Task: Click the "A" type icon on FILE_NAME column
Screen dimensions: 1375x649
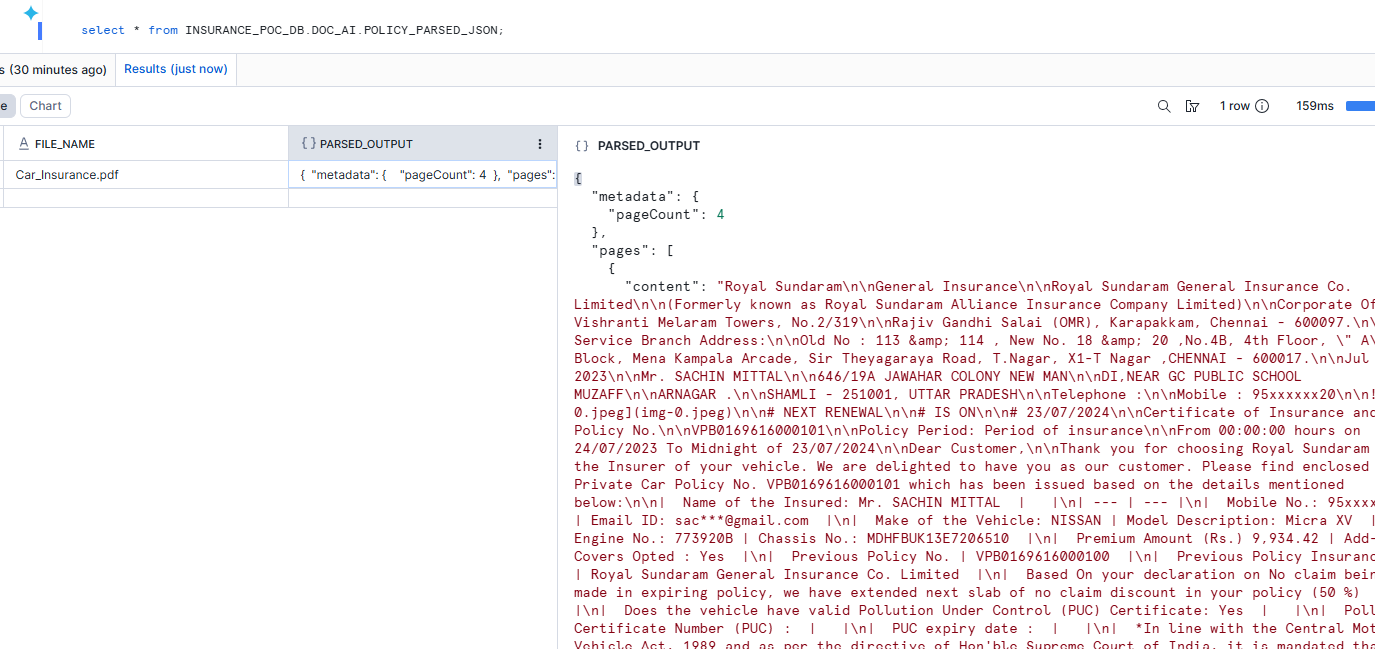Action: point(23,143)
